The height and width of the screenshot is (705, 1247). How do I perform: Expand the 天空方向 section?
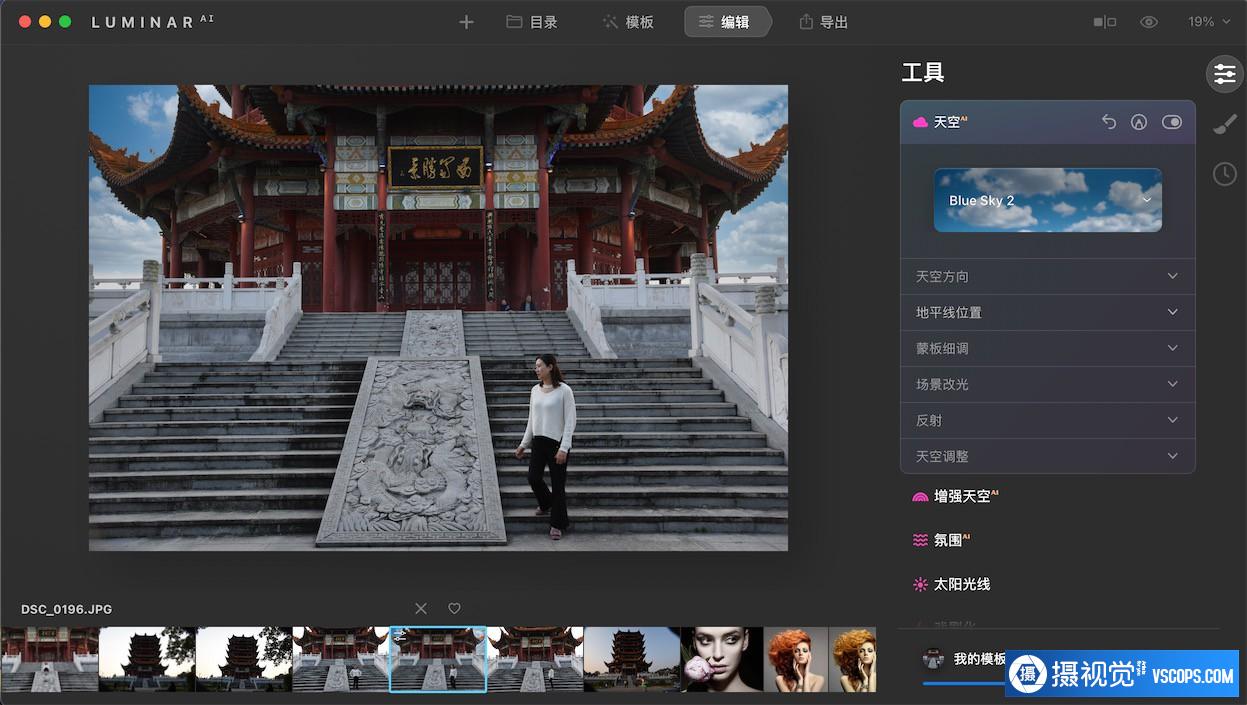click(1047, 277)
